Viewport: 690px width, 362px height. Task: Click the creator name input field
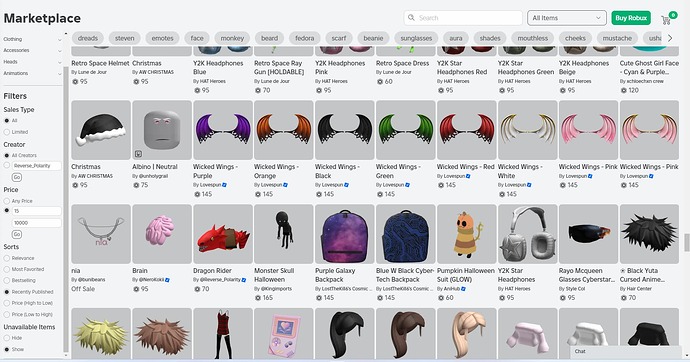coord(37,166)
